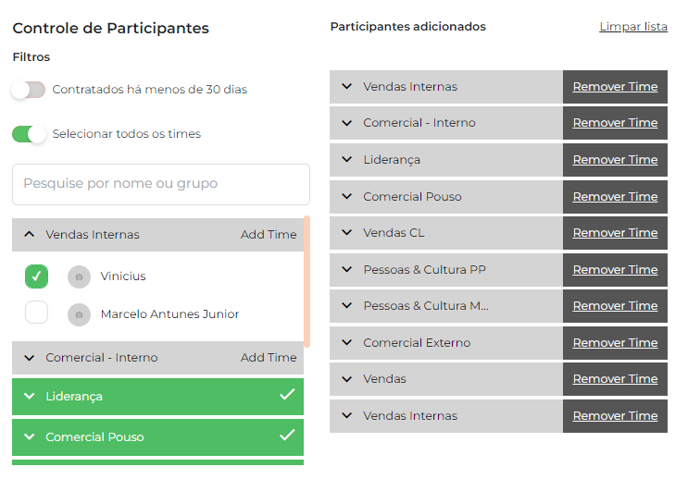The height and width of the screenshot is (479, 688).
Task: Expand Comercial Pouso green row chevron
Action: coord(29,437)
